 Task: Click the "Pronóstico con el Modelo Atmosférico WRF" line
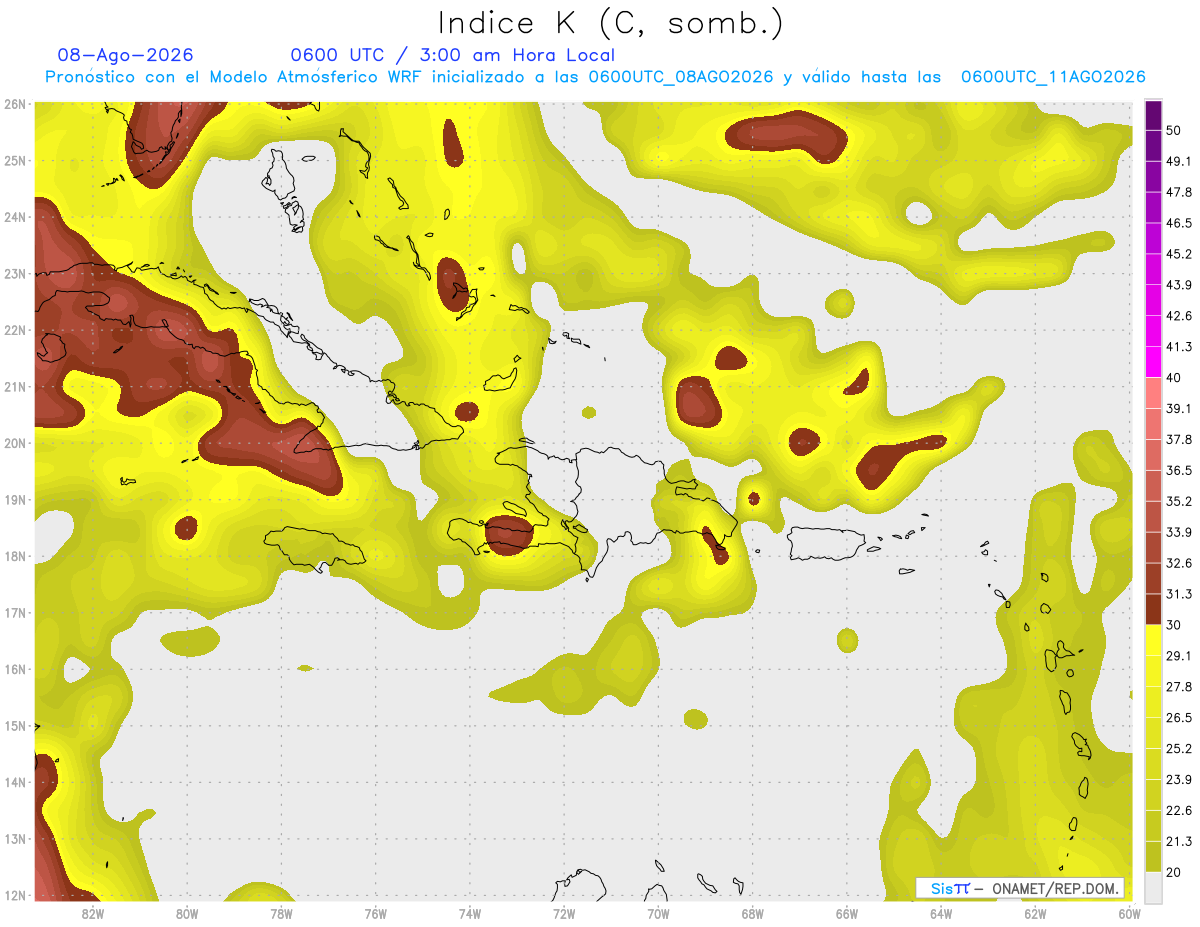pos(595,77)
